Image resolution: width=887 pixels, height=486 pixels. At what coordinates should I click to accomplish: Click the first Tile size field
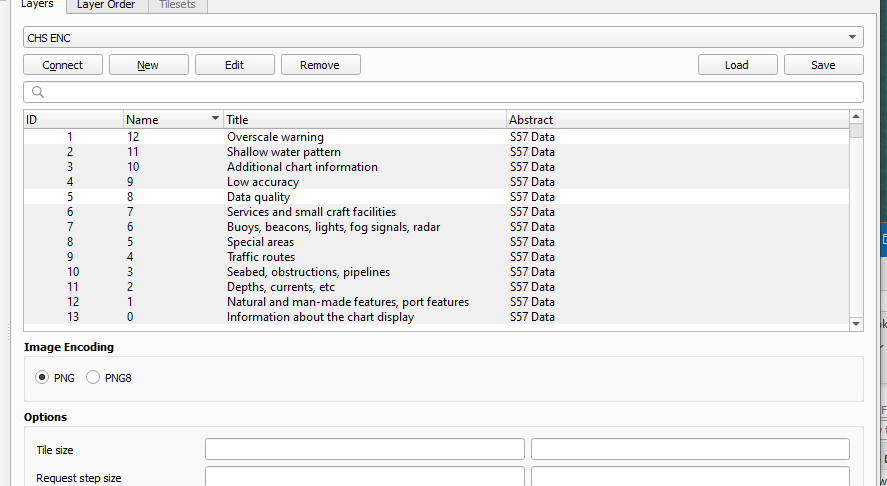point(364,449)
